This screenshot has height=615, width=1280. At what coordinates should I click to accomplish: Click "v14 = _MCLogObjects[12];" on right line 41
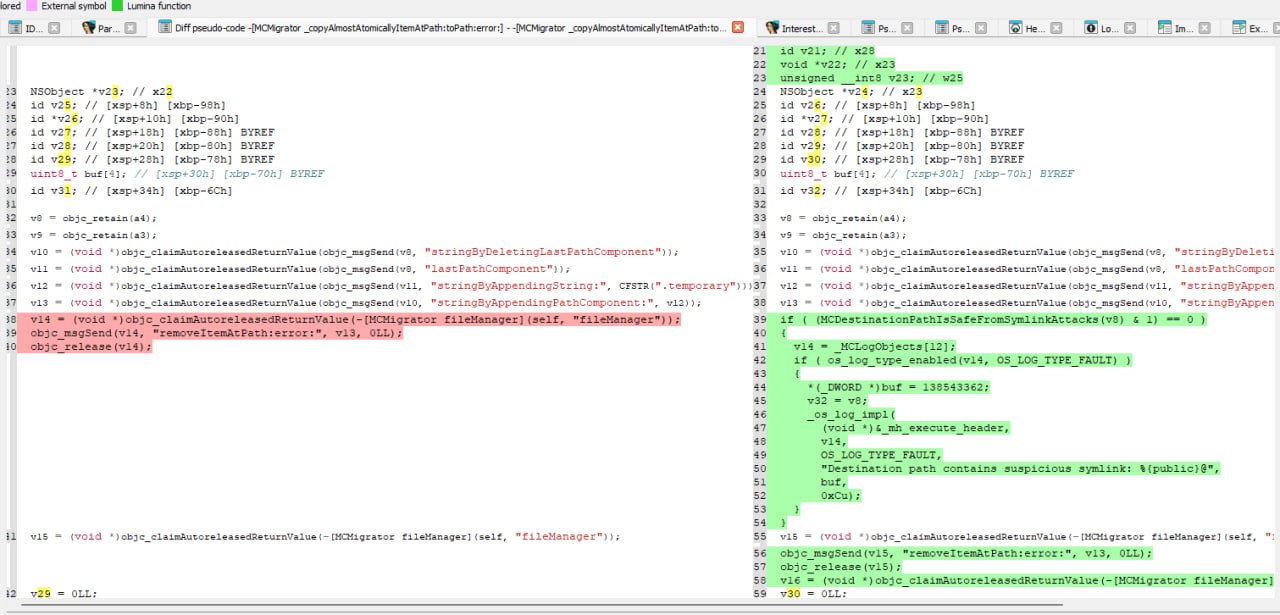[x=874, y=347]
